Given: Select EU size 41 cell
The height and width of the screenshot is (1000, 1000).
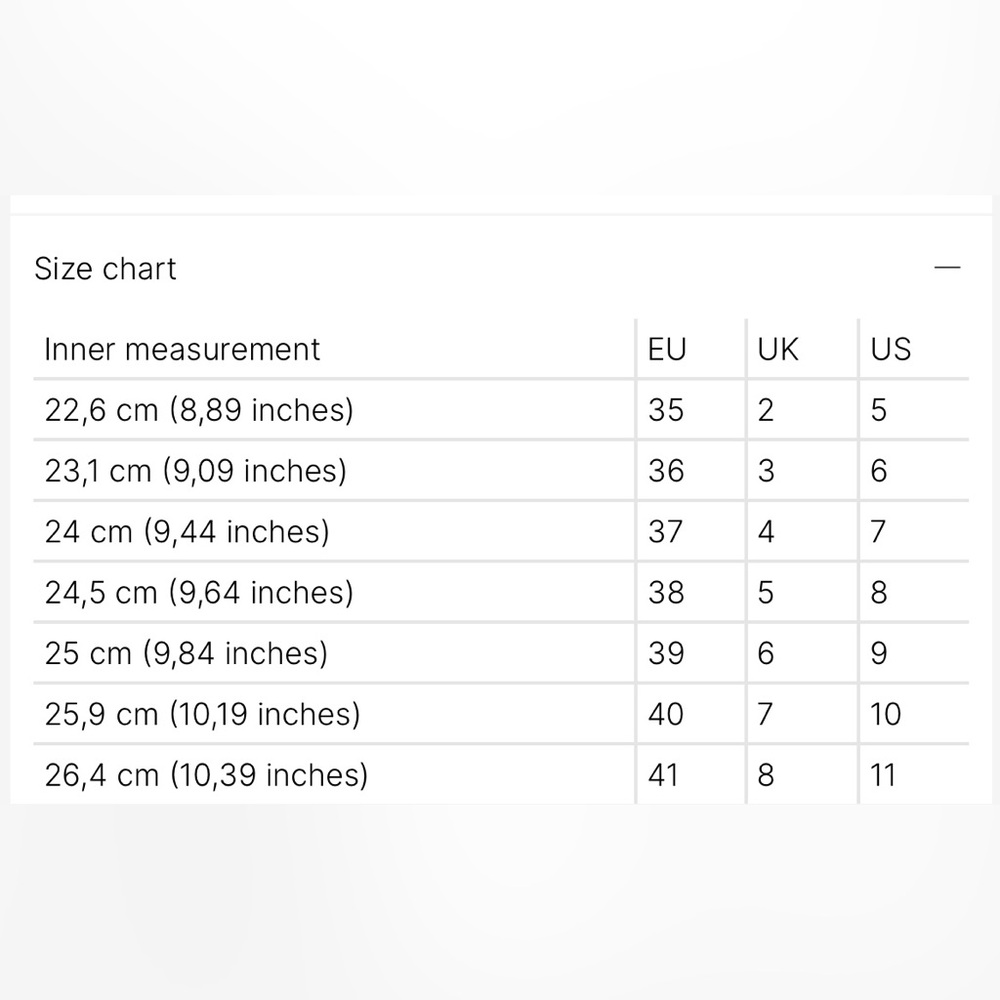Looking at the screenshot, I should pyautogui.click(x=663, y=775).
